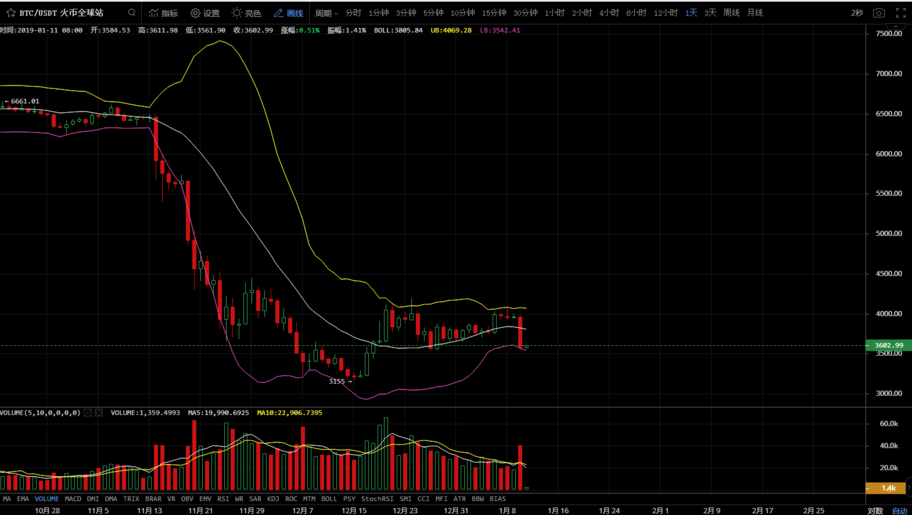912x515 pixels.
Task: Show the DMA indicator
Action: (111, 499)
